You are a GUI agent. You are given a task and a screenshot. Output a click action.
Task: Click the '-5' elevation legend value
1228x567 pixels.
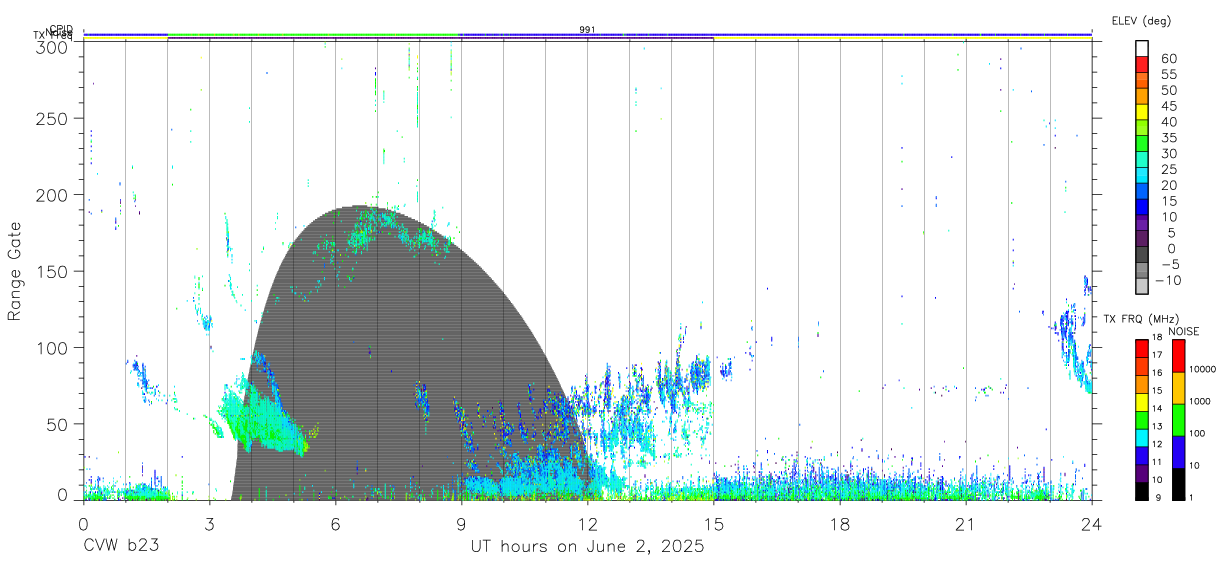coord(1169,264)
